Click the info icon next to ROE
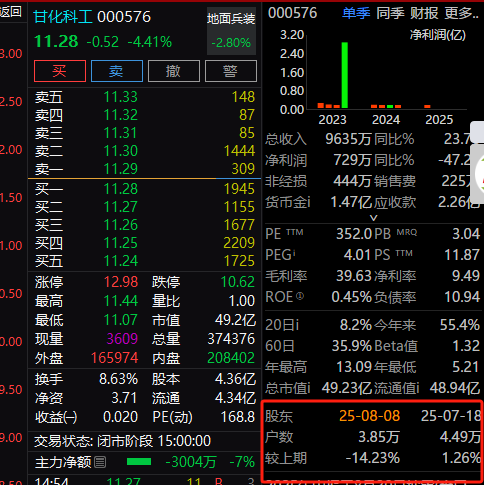The height and width of the screenshot is (485, 484). pos(300,296)
